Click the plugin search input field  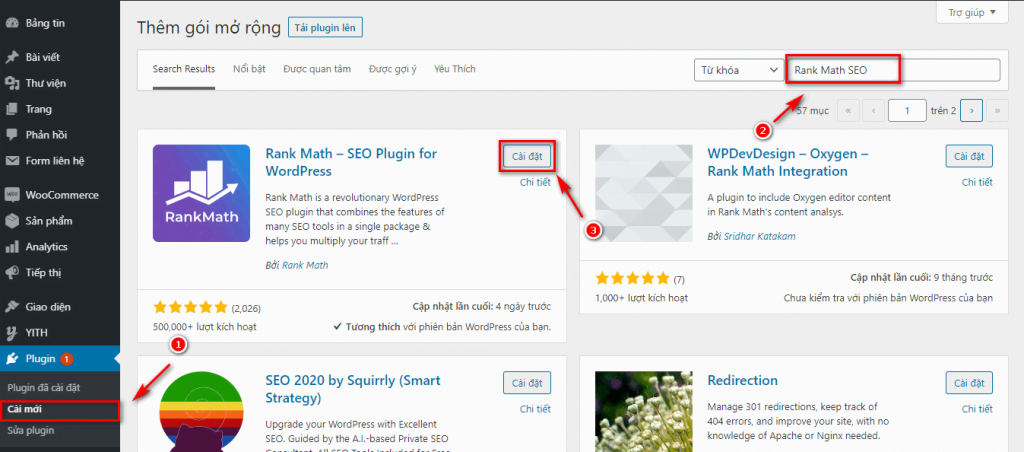[x=893, y=70]
